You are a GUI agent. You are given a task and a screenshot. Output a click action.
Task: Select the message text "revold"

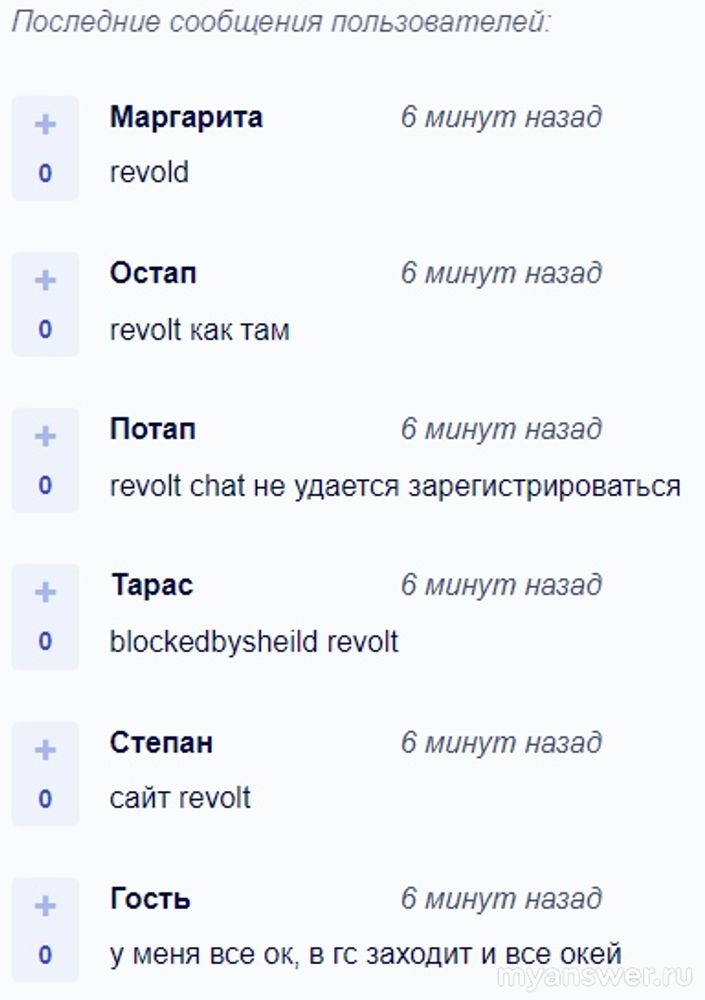click(149, 172)
